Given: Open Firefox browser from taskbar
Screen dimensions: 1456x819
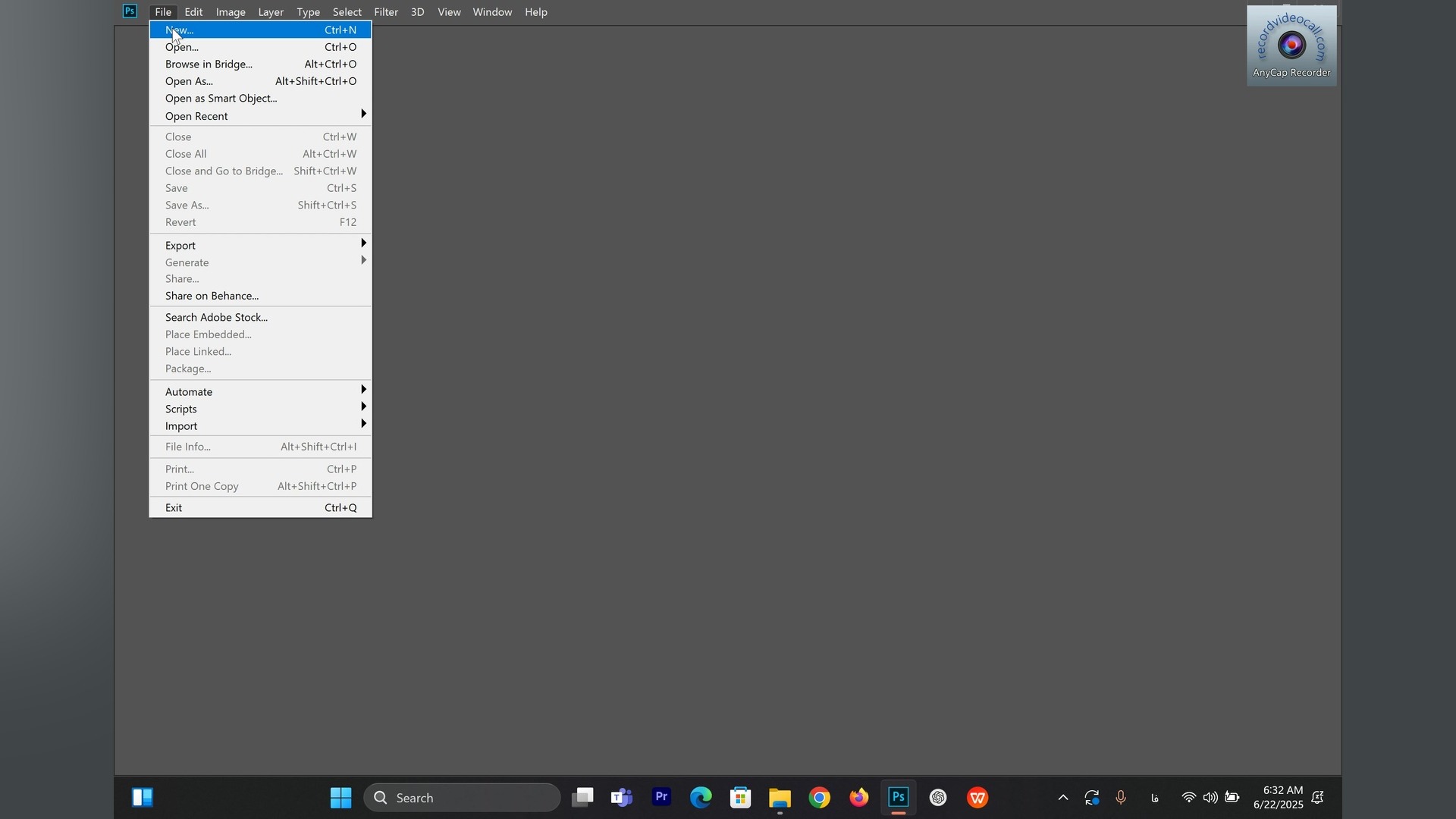Looking at the screenshot, I should [858, 797].
